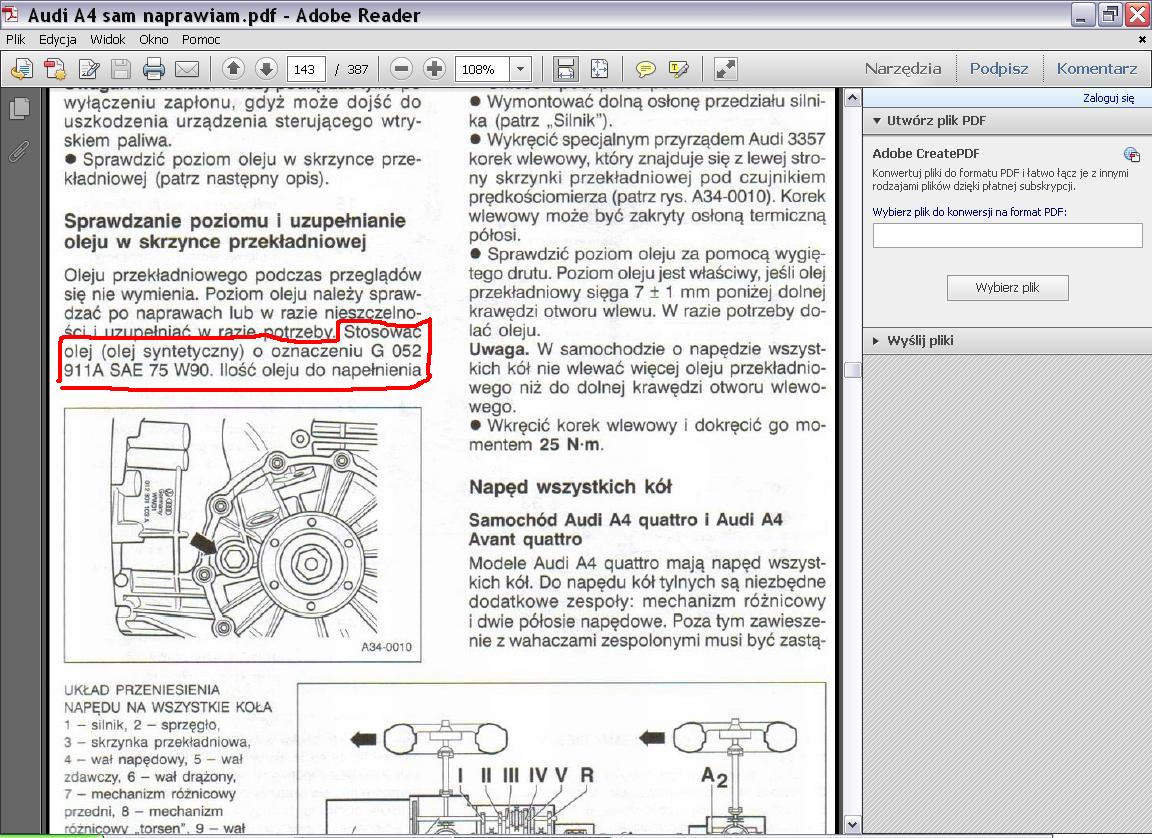Go to previous page arrow
This screenshot has height=838, width=1152.
coord(234,69)
